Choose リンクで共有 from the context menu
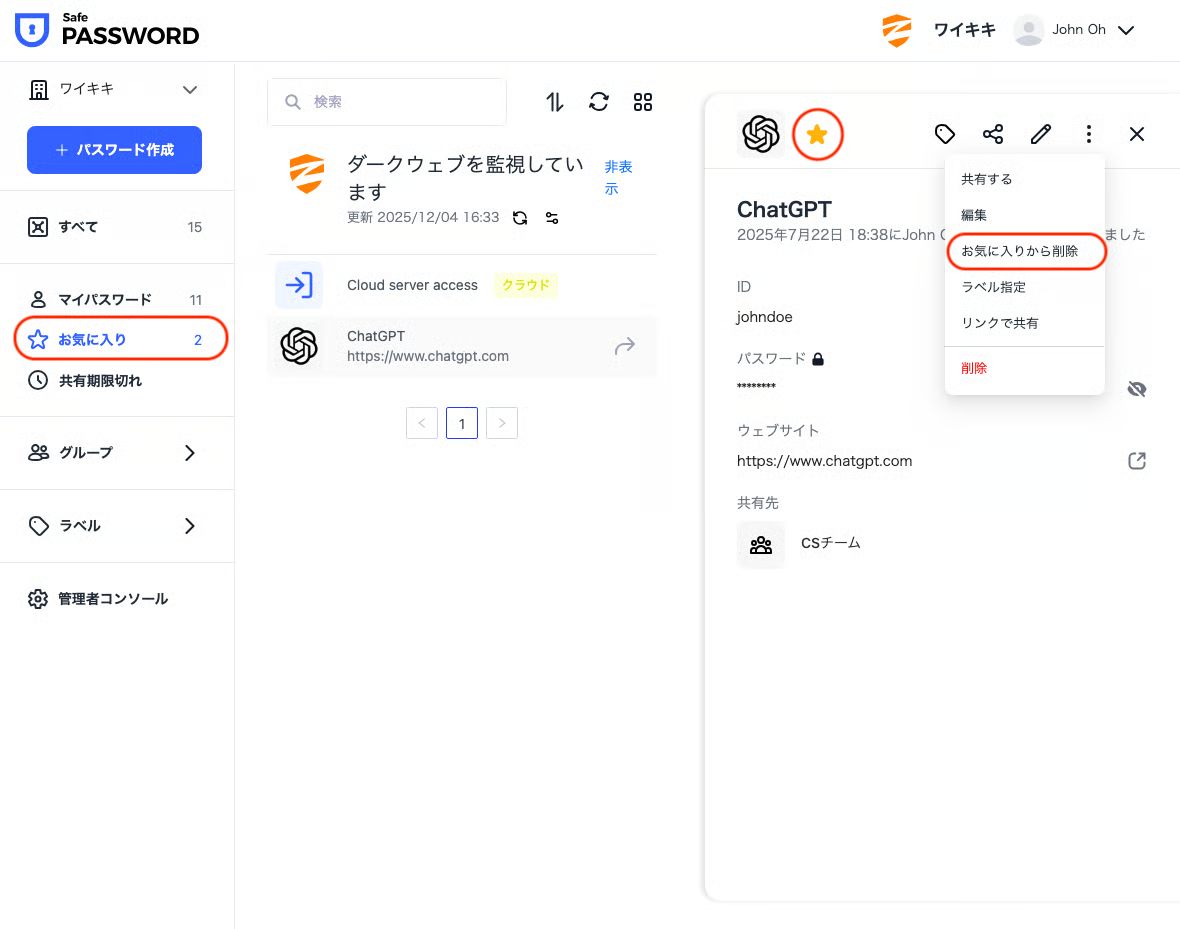The height and width of the screenshot is (929, 1180). 1000,323
